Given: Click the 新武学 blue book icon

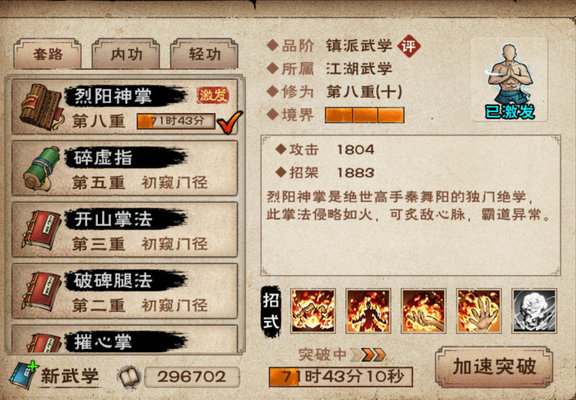Looking at the screenshot, I should [x=24, y=375].
